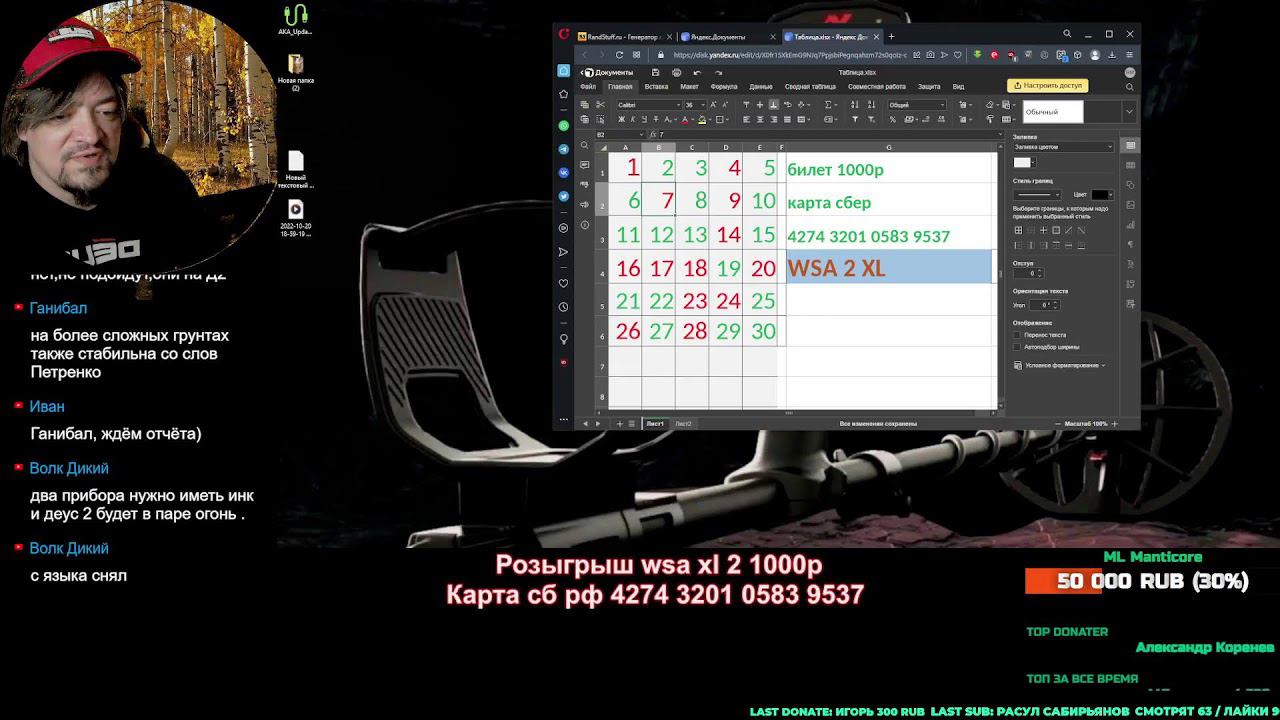
Task: Open a new browser tab
Action: pyautogui.click(x=891, y=36)
